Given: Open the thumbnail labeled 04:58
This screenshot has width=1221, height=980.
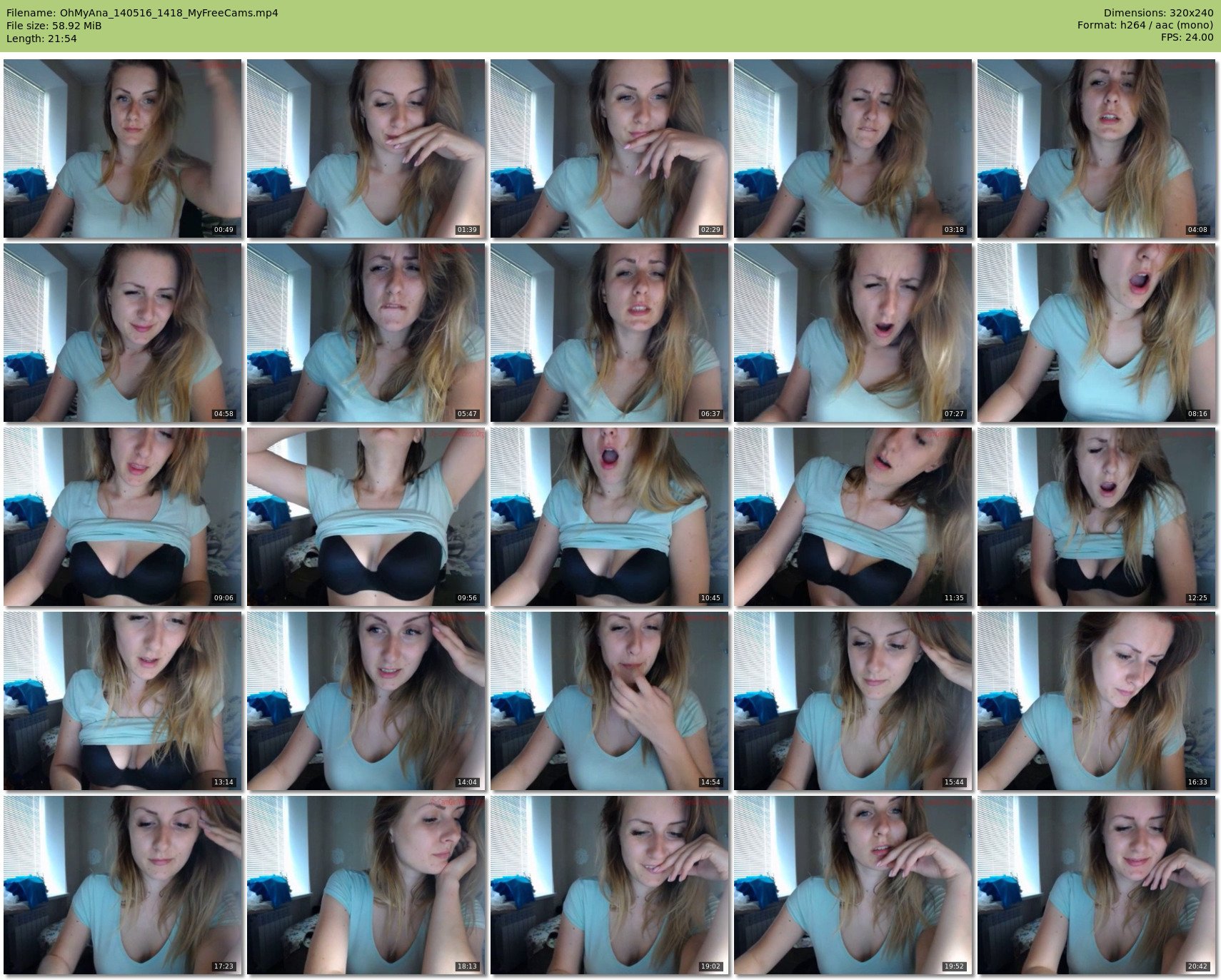Looking at the screenshot, I should (122, 333).
